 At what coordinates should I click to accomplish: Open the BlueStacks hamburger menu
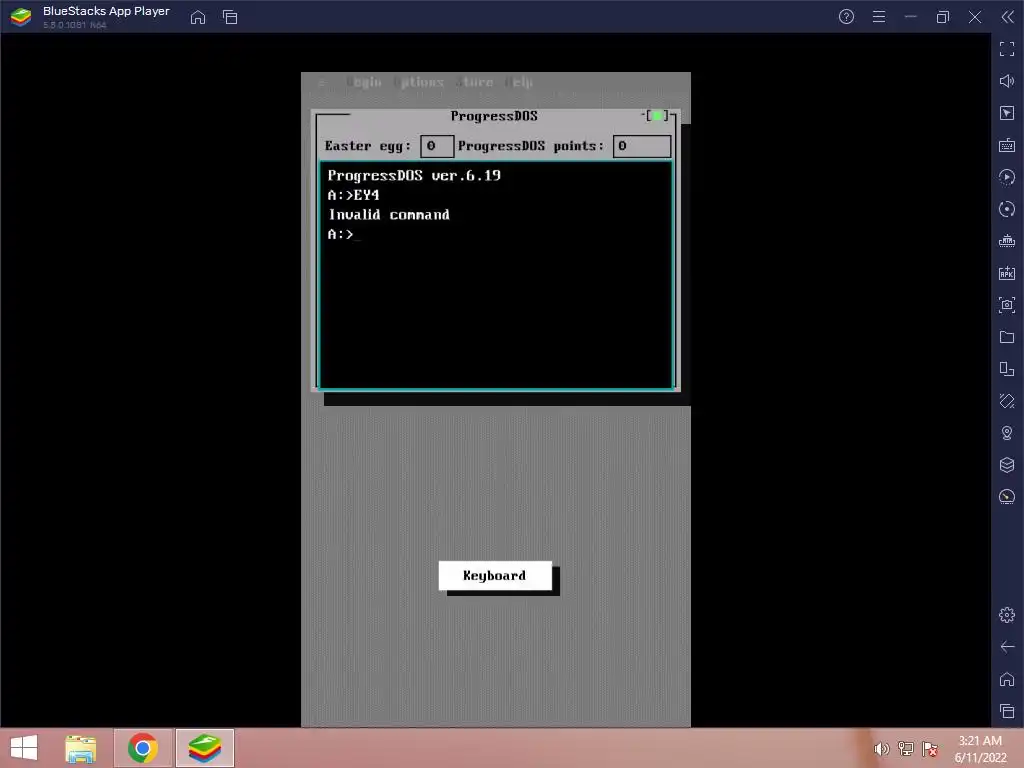[x=879, y=17]
